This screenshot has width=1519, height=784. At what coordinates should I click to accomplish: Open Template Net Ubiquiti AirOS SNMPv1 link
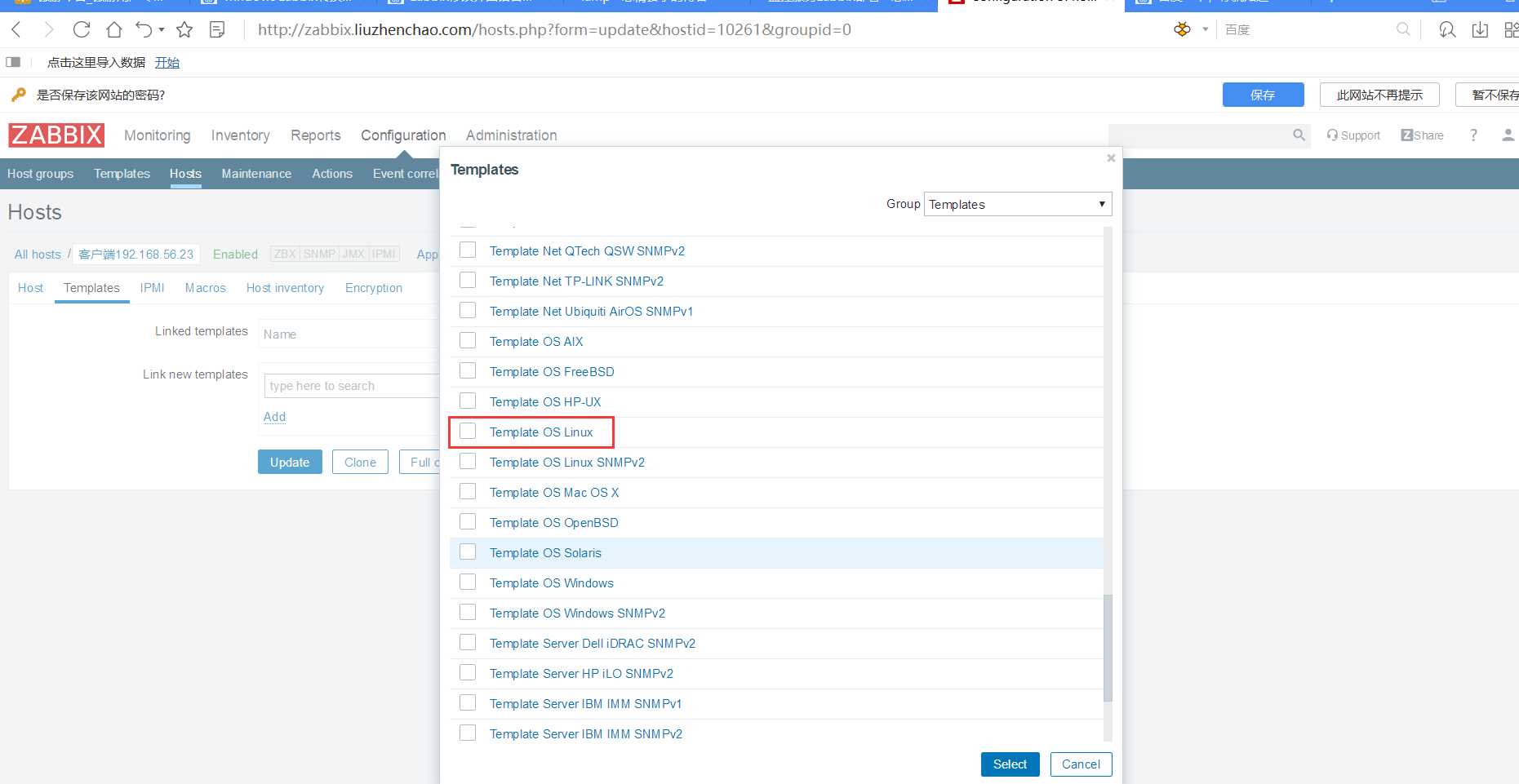(x=591, y=312)
